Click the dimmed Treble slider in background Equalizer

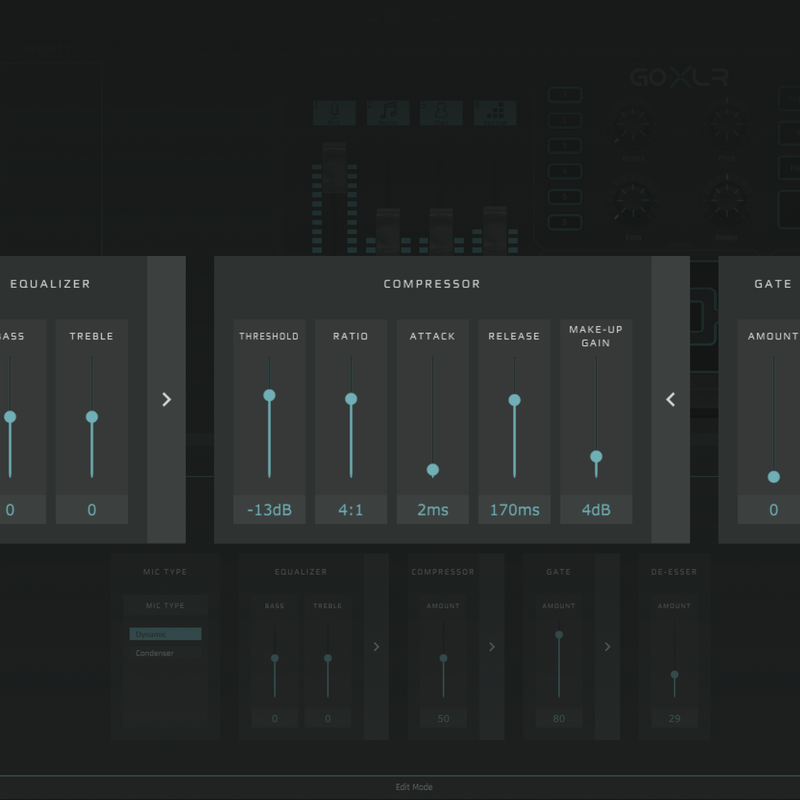coord(328,658)
